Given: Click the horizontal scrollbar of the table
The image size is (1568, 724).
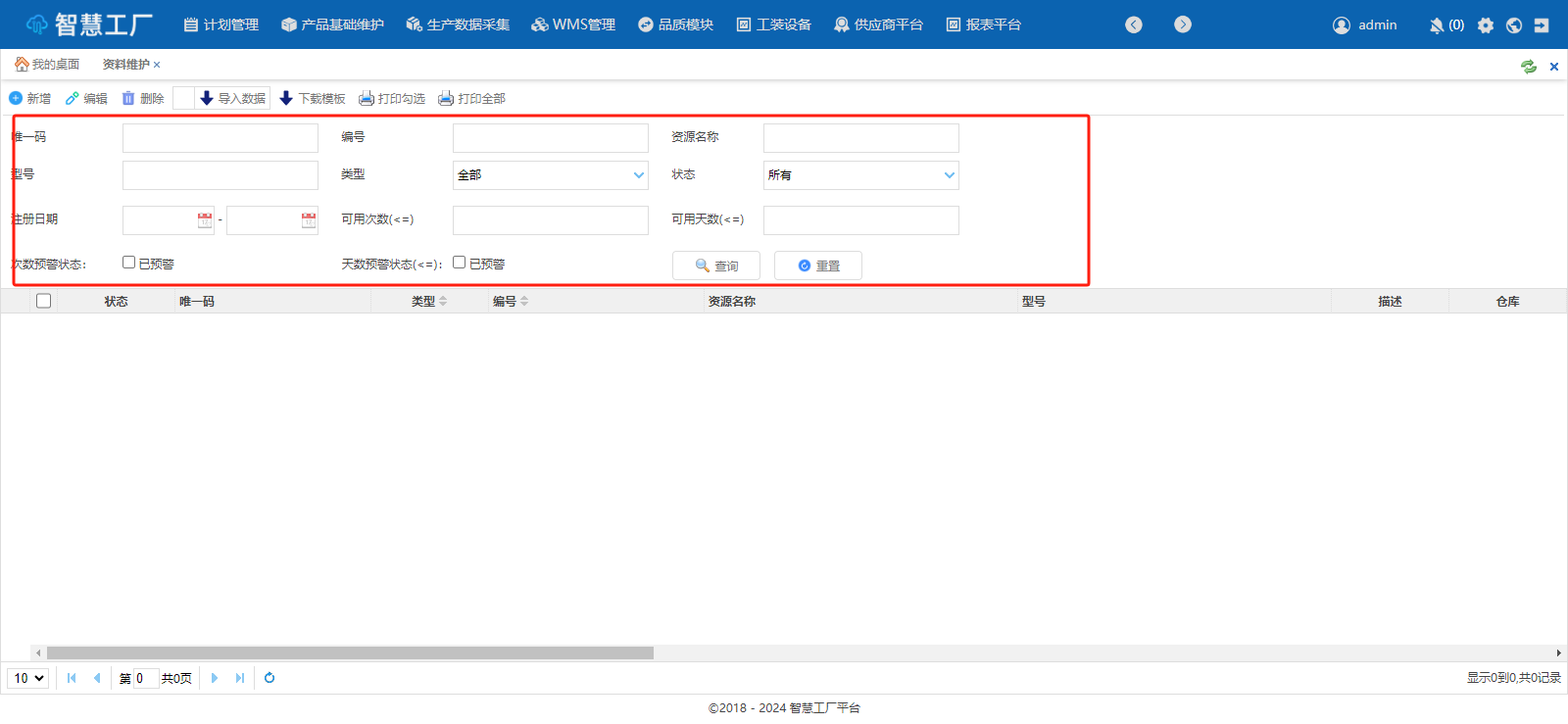Looking at the screenshot, I should pyautogui.click(x=350, y=652).
